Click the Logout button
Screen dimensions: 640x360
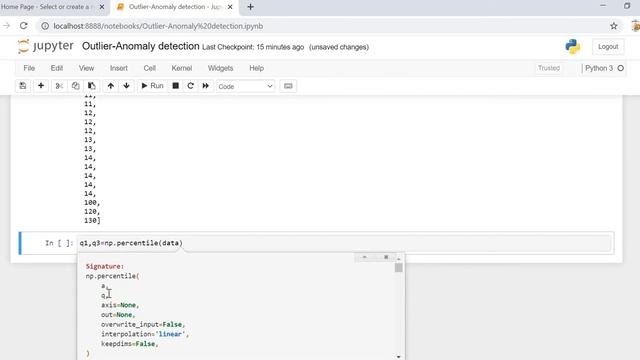[608, 47]
